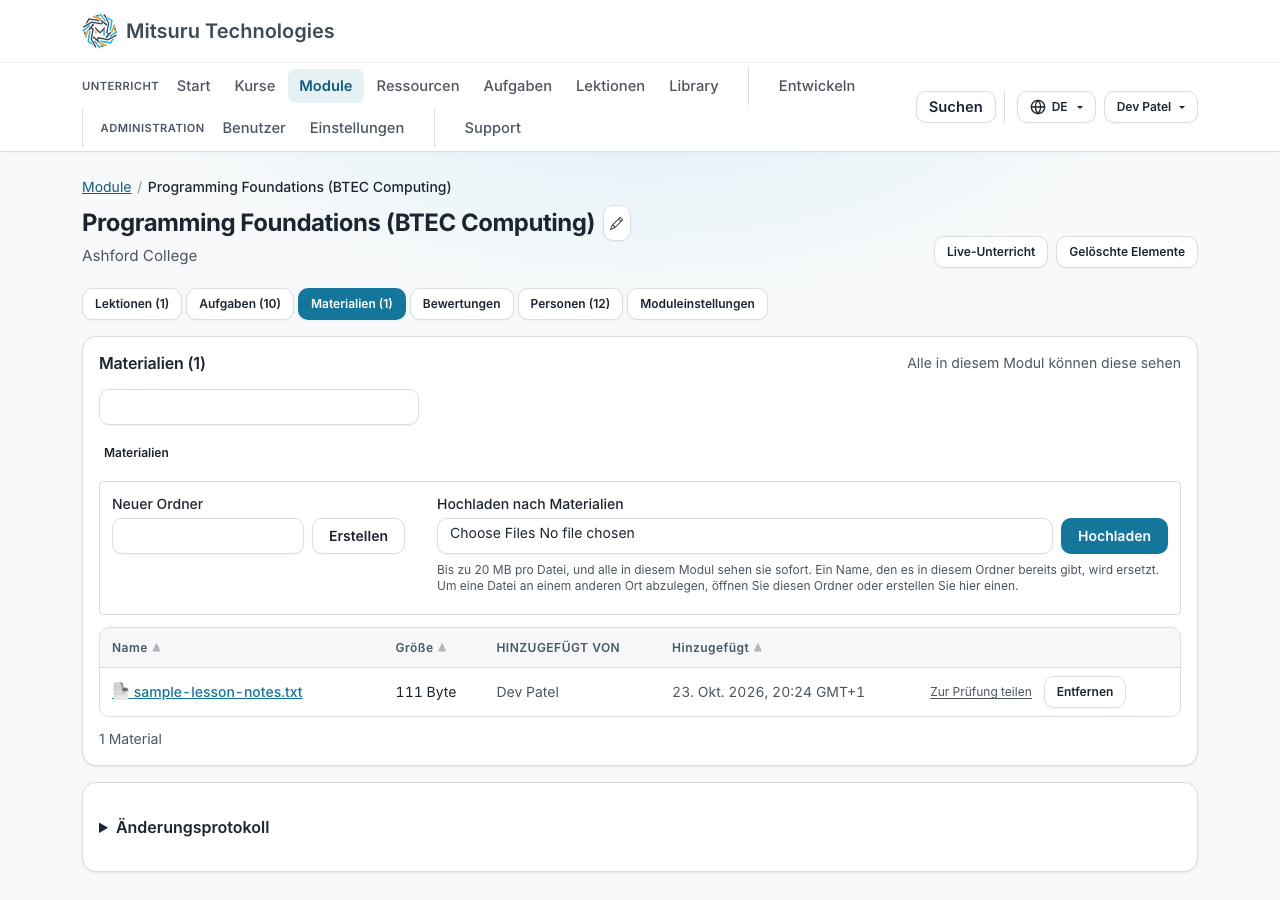Focus the Neuer Ordner name field
1280x900 pixels.
point(208,536)
